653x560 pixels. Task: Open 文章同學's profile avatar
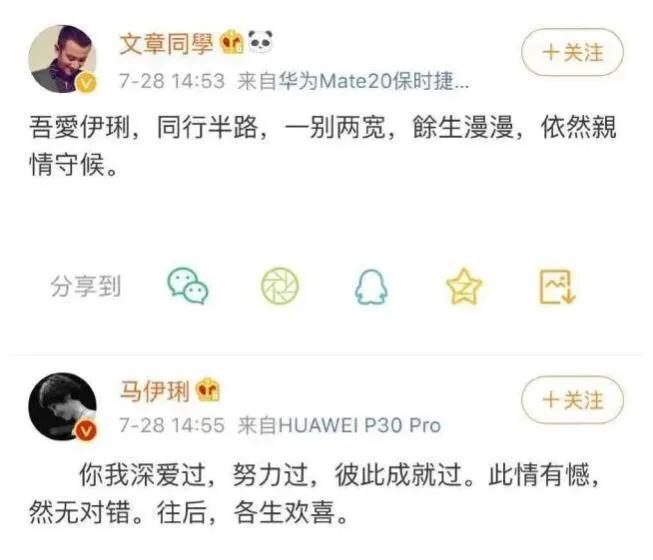(62, 59)
